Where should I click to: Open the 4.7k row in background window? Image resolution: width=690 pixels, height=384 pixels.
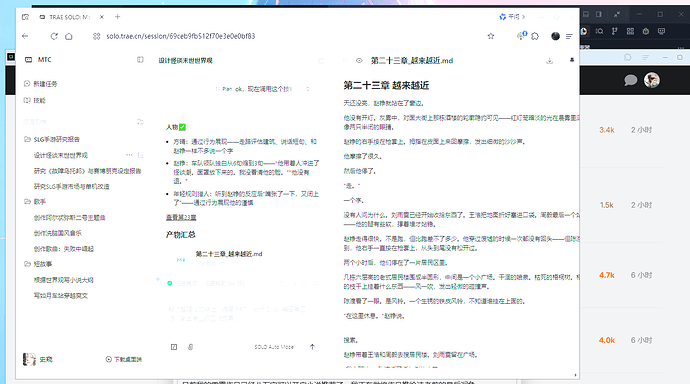[621, 275]
